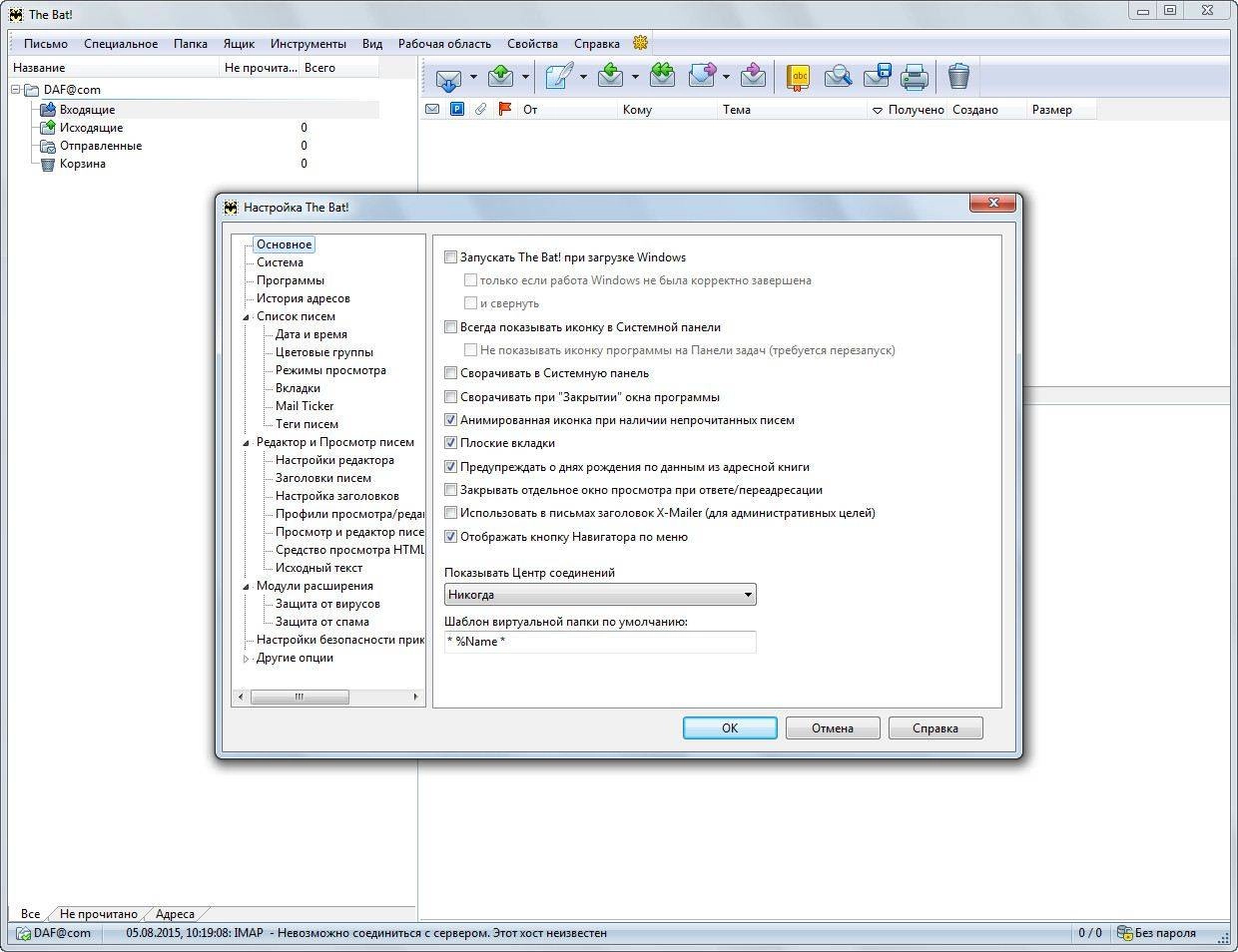Click the Redirect message envelope icon
Screen dimensions: 1238x952
(x=754, y=77)
